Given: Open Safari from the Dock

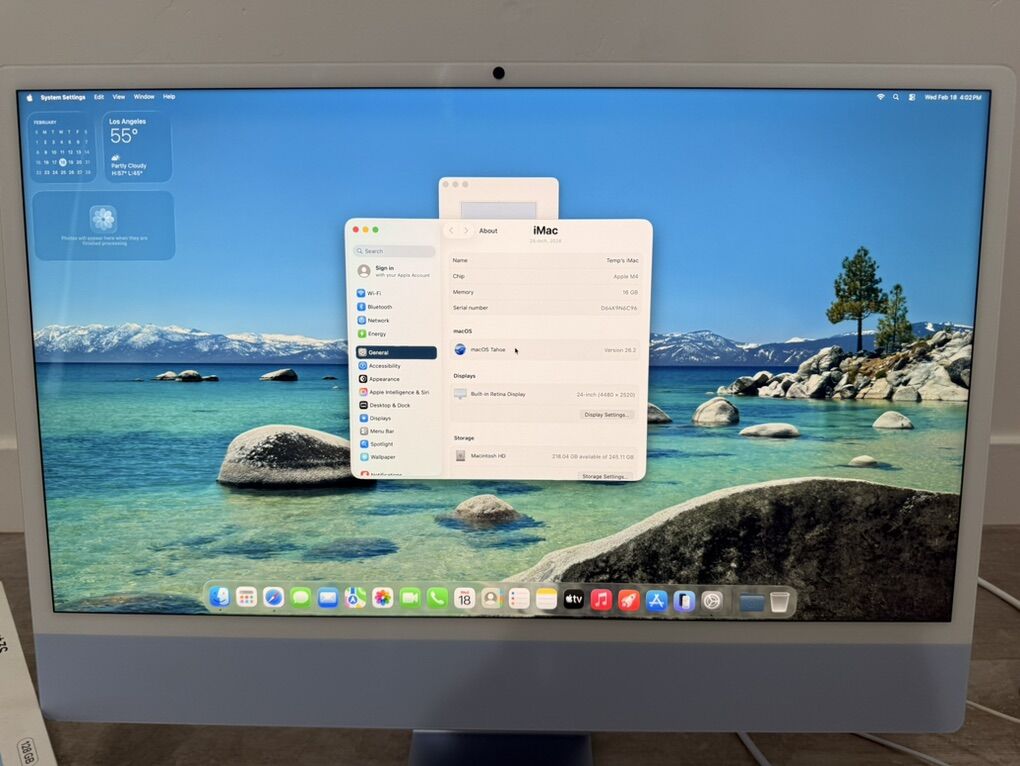Looking at the screenshot, I should (x=273, y=598).
